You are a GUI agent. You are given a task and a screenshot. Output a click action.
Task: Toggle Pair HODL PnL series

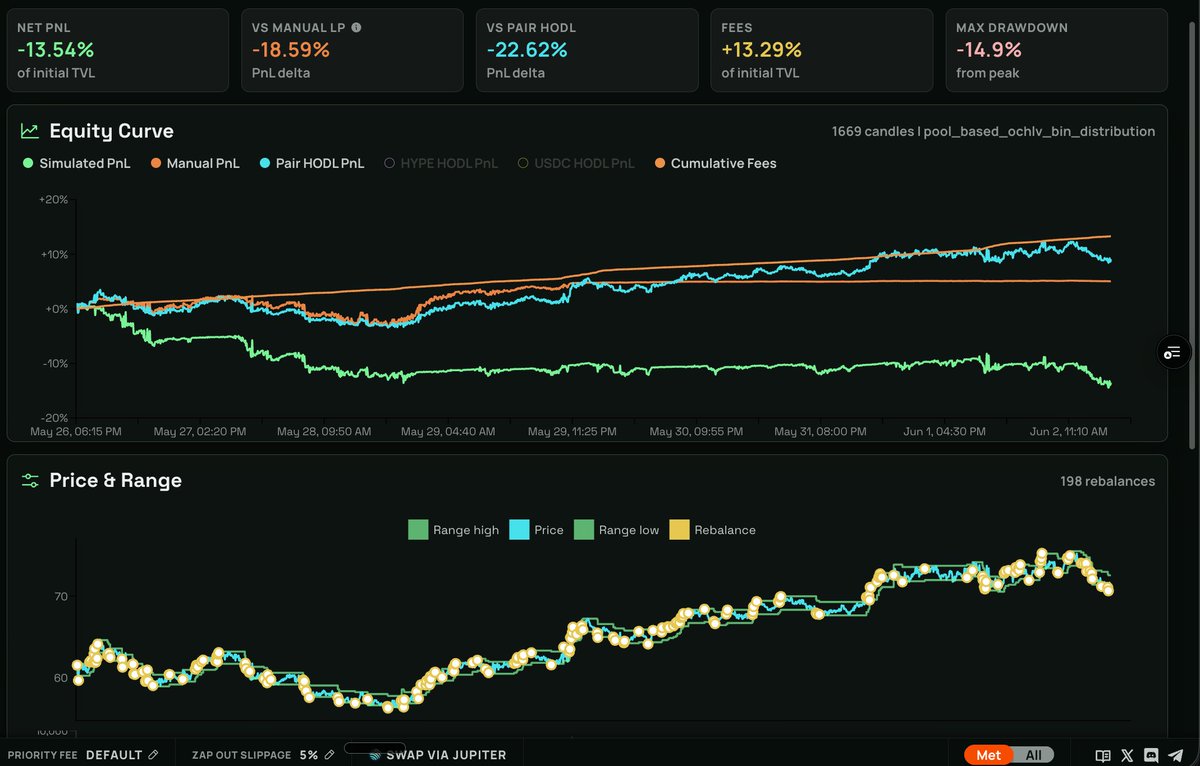pyautogui.click(x=312, y=163)
